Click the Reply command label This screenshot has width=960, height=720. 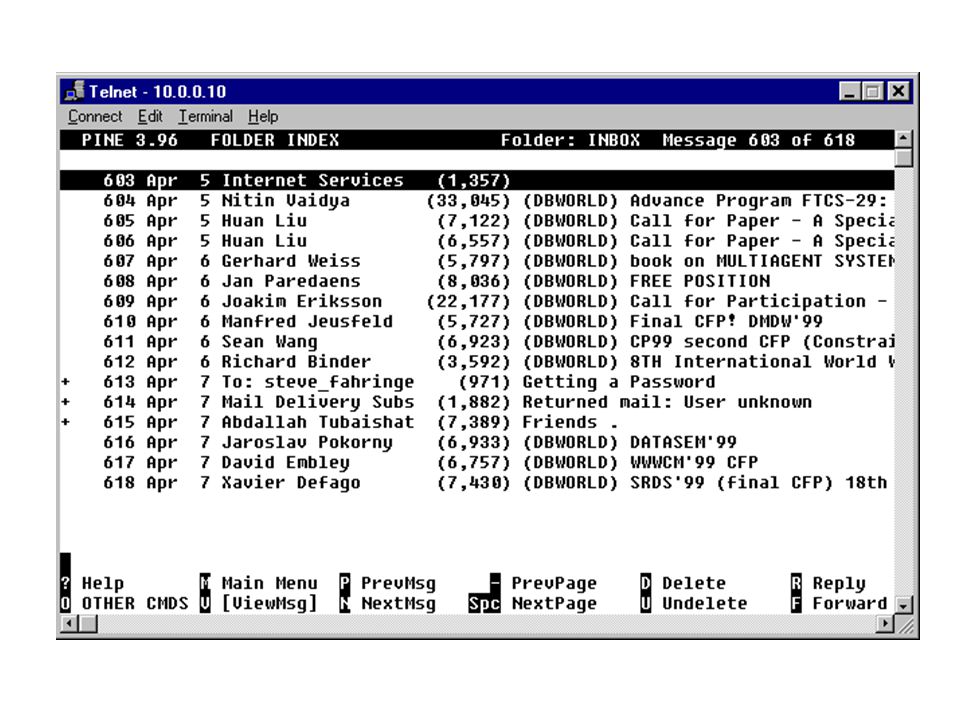click(x=839, y=583)
